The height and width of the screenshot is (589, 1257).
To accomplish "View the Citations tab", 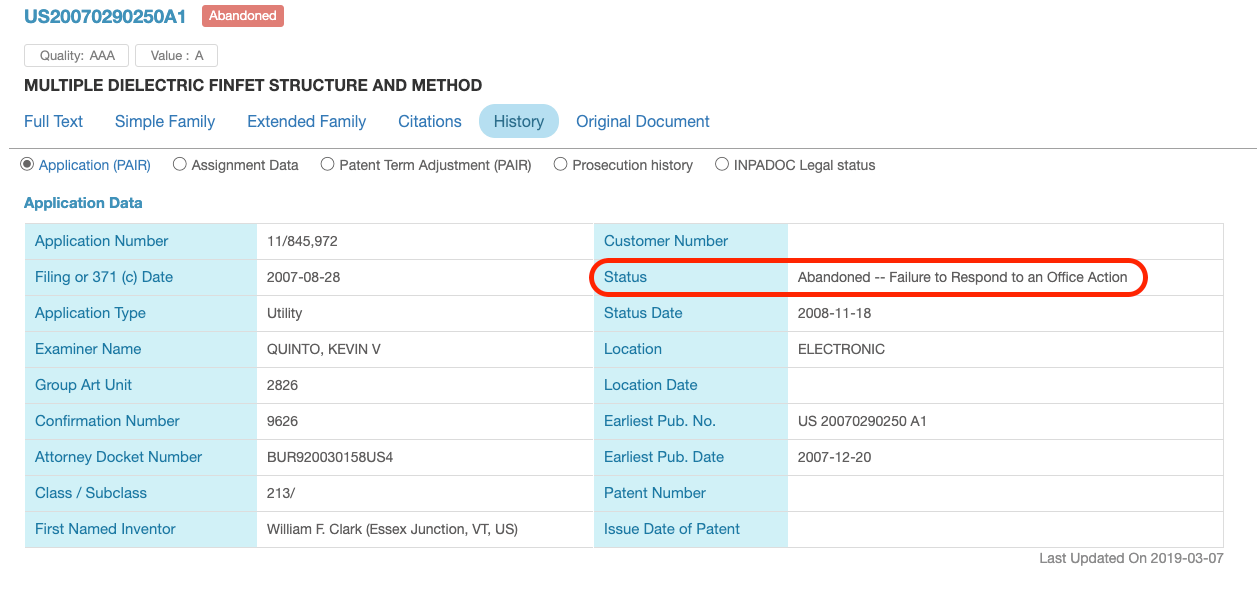I will click(430, 121).
